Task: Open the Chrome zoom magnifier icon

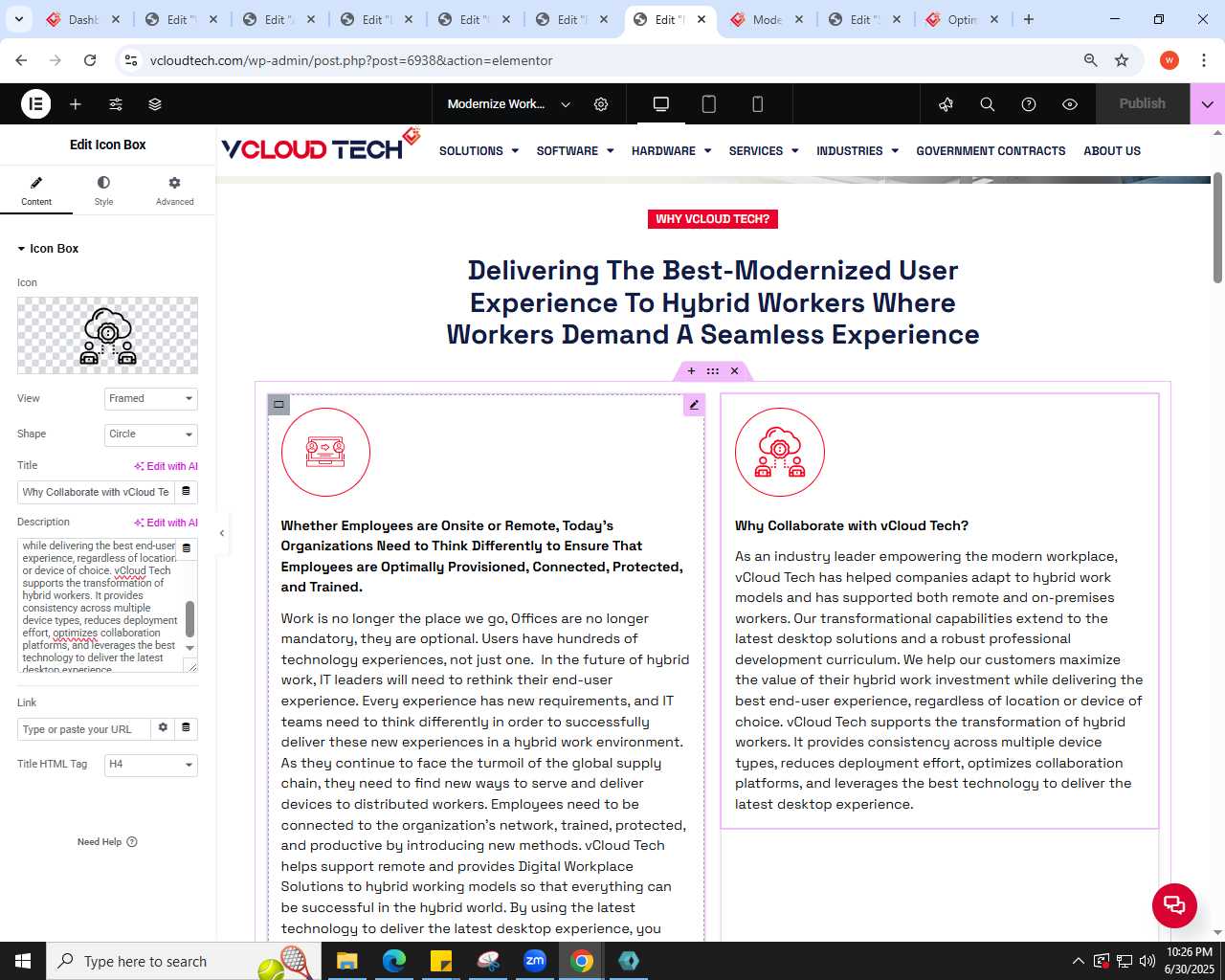Action: [x=1090, y=60]
